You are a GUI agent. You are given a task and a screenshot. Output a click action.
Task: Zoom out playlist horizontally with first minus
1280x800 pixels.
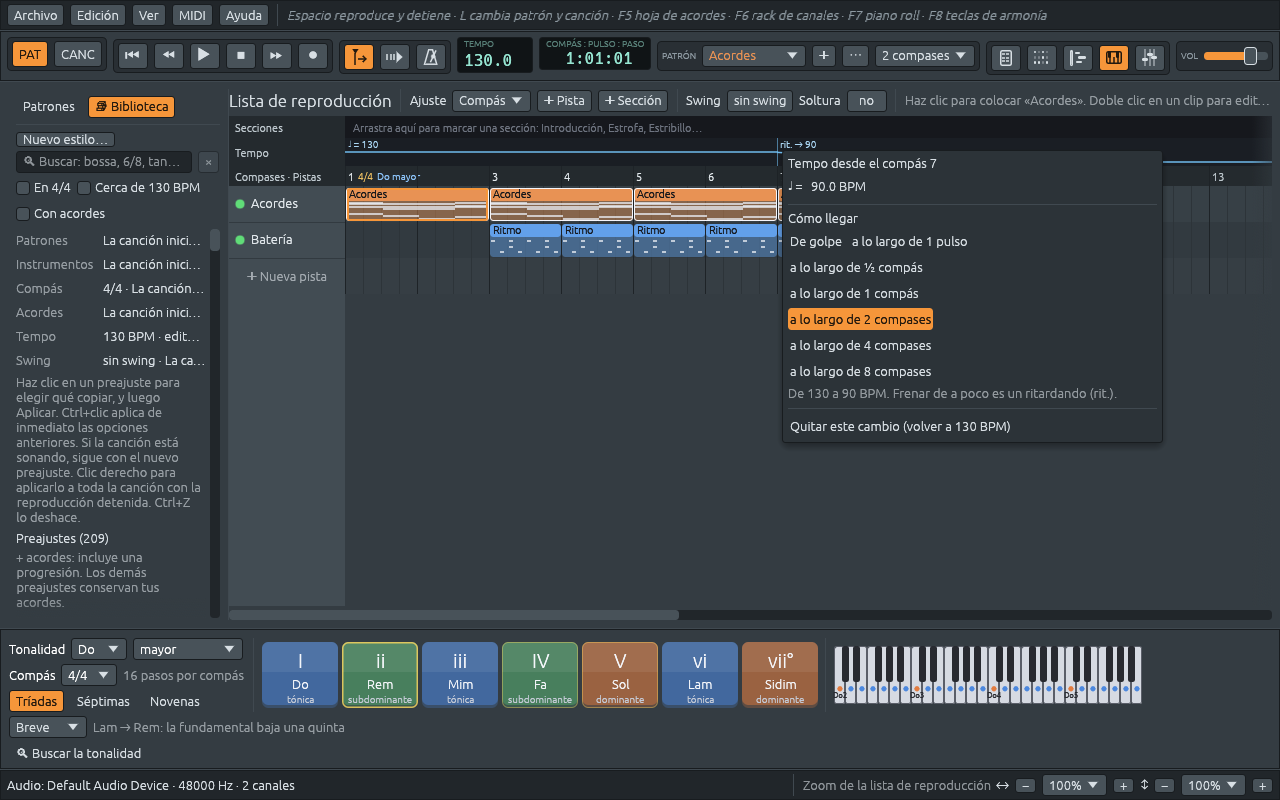(1026, 786)
